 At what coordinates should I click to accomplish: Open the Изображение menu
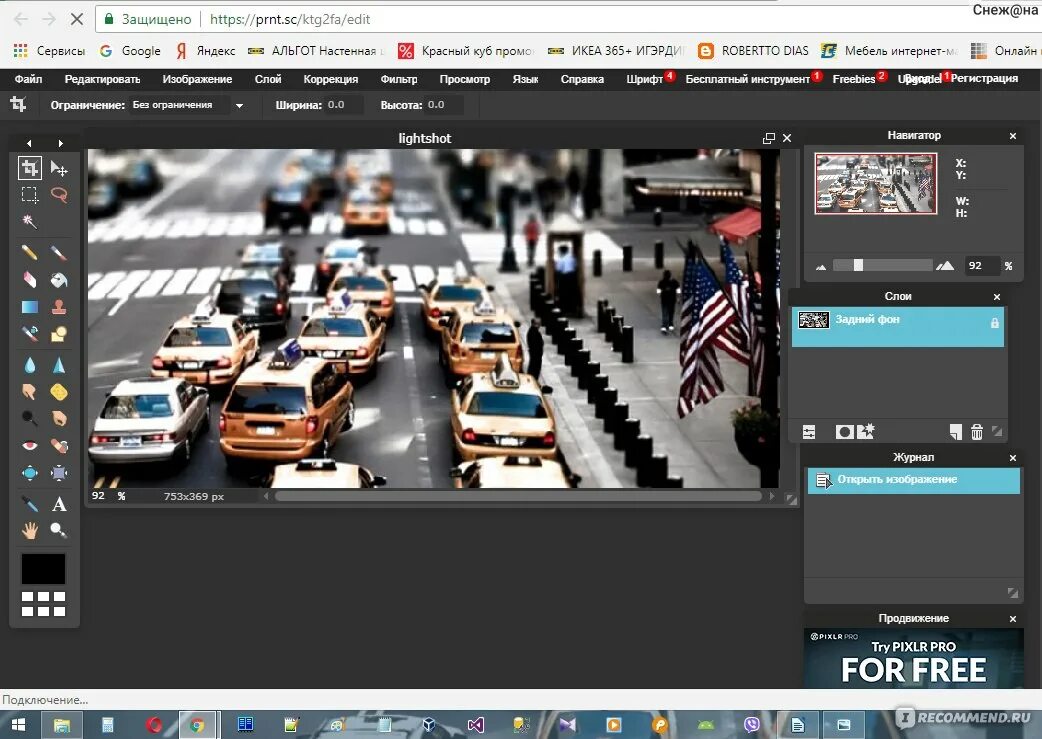197,79
